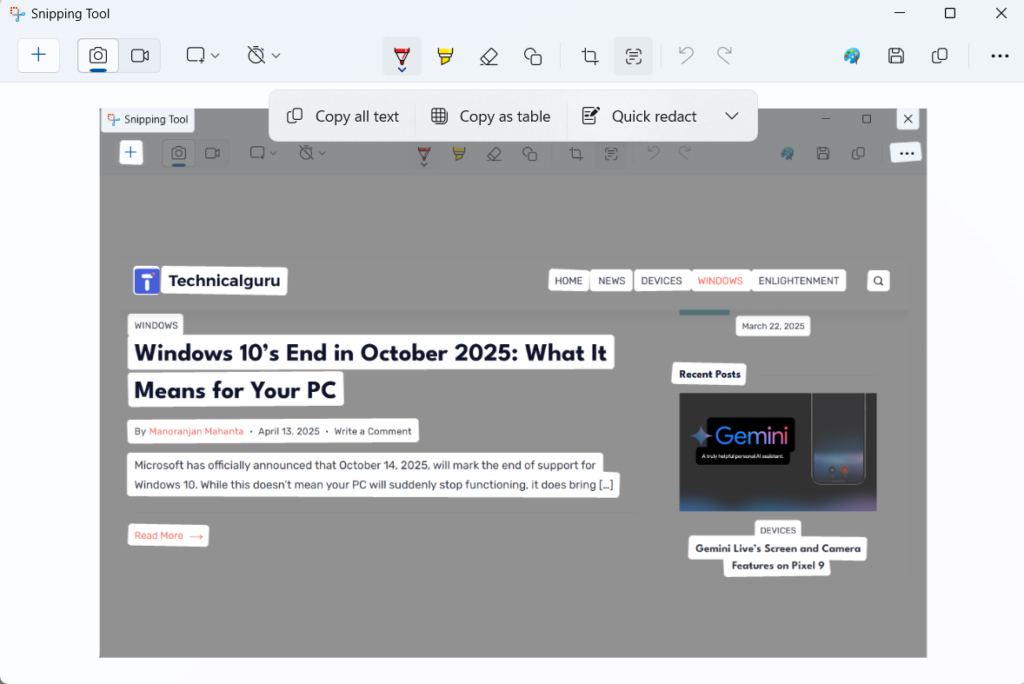The image size is (1024, 684).
Task: Click the video icon inside the captured snip
Action: point(212,154)
